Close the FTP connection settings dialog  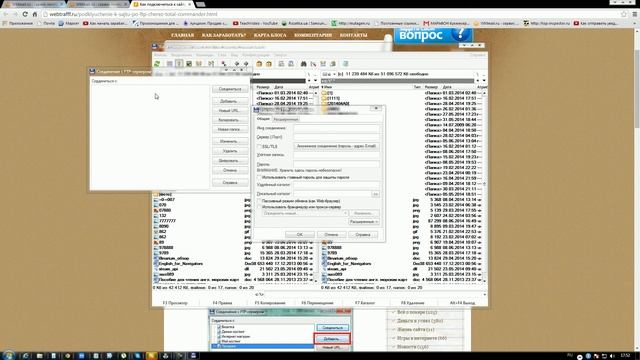[x=376, y=108]
